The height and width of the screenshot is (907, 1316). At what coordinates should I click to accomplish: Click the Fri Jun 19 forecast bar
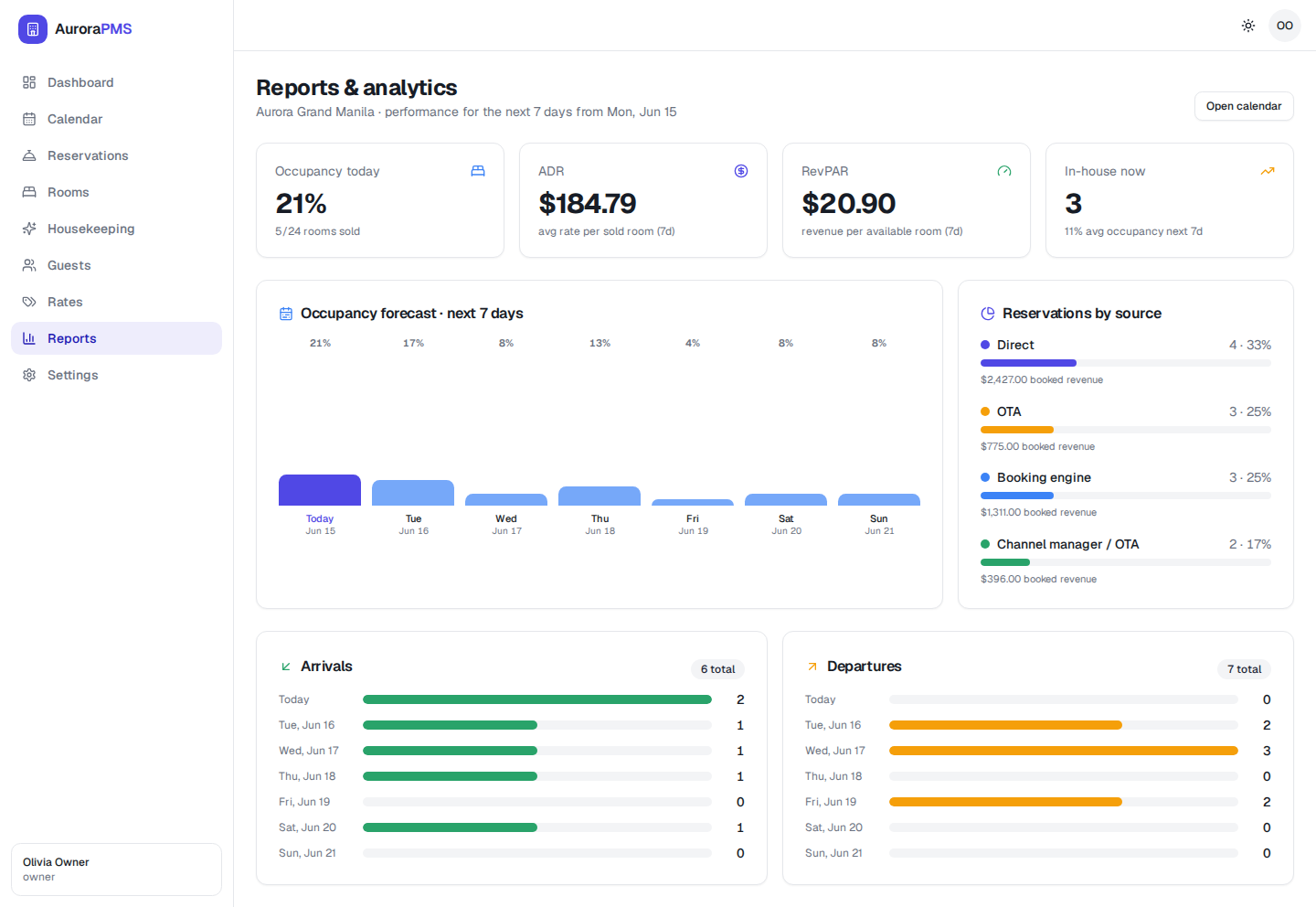[x=693, y=503]
